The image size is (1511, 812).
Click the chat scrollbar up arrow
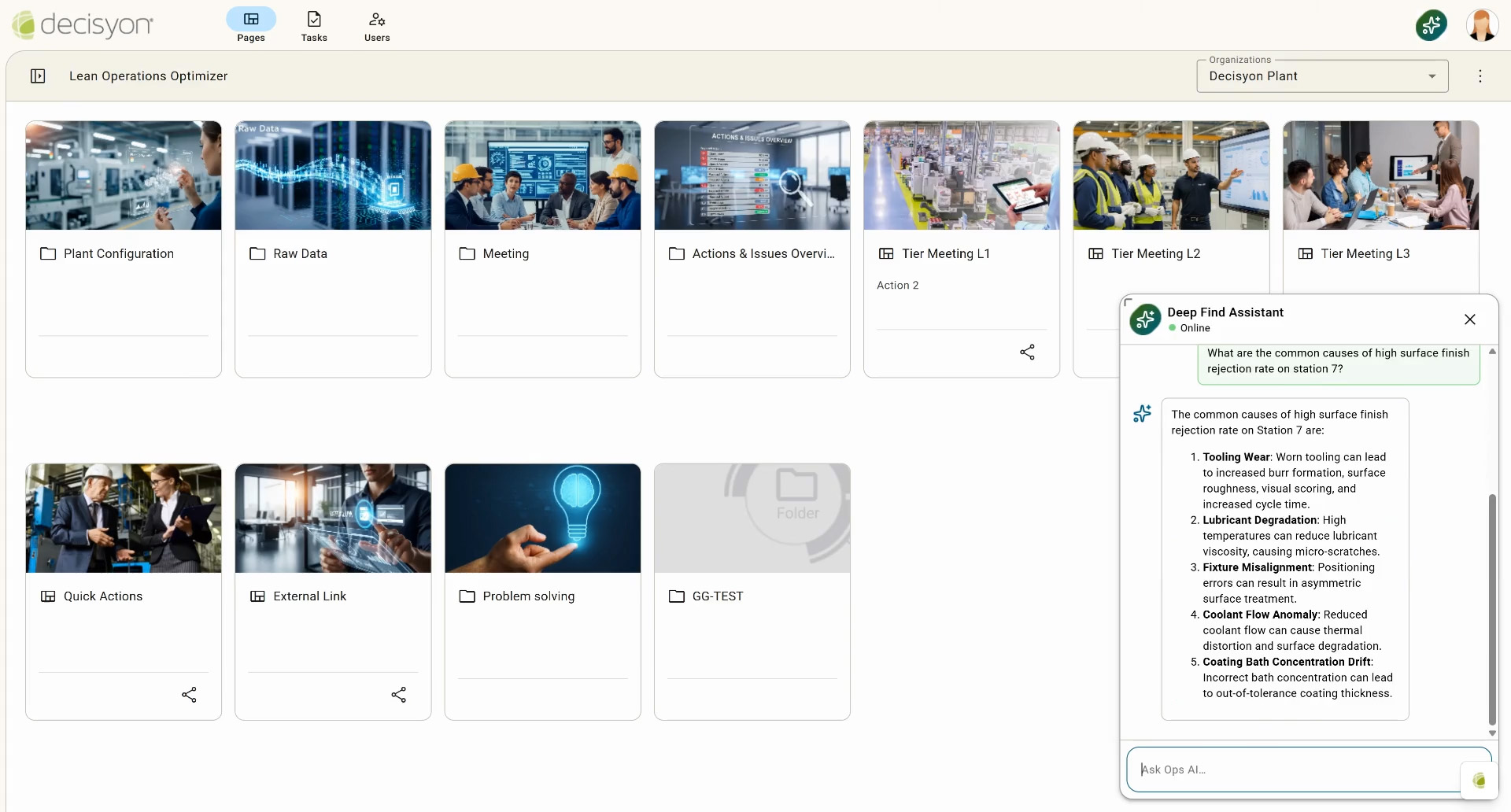(x=1492, y=352)
